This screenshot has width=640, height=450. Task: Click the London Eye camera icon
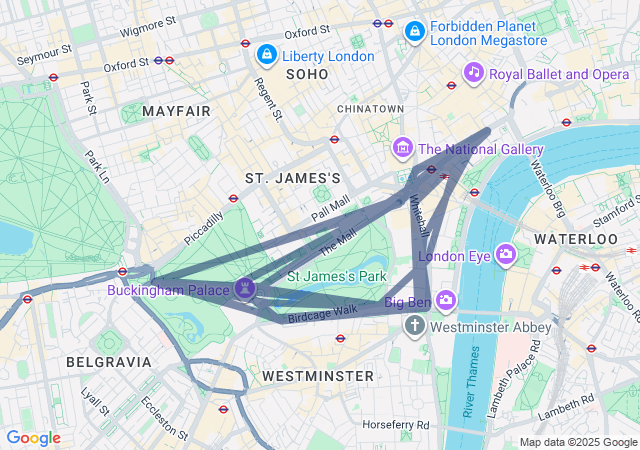[506, 254]
